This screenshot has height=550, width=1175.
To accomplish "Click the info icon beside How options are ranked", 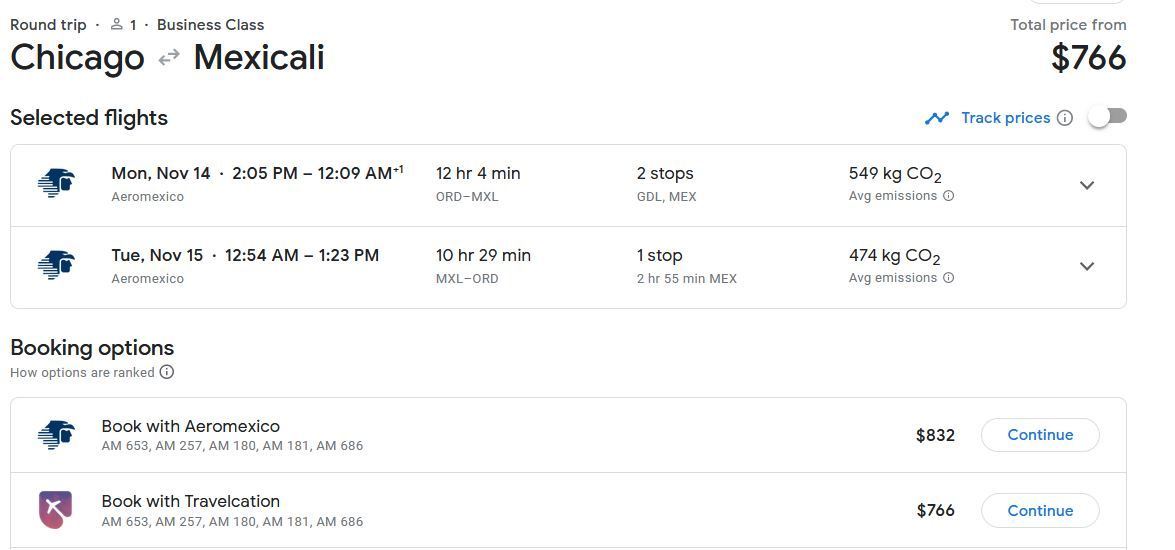I will click(x=167, y=372).
